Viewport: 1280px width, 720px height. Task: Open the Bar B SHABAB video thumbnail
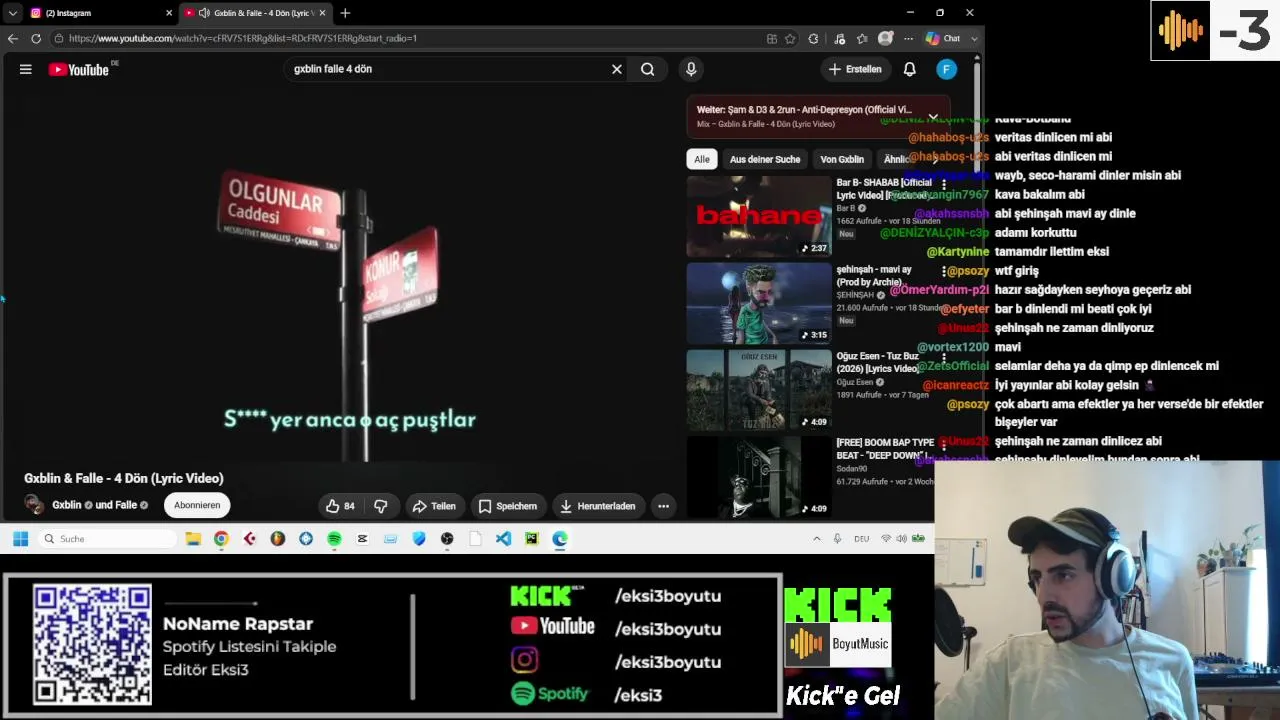(759, 217)
